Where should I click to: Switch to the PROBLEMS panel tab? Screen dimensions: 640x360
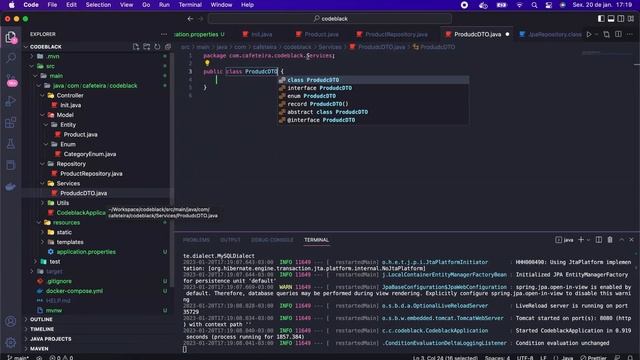(196, 240)
